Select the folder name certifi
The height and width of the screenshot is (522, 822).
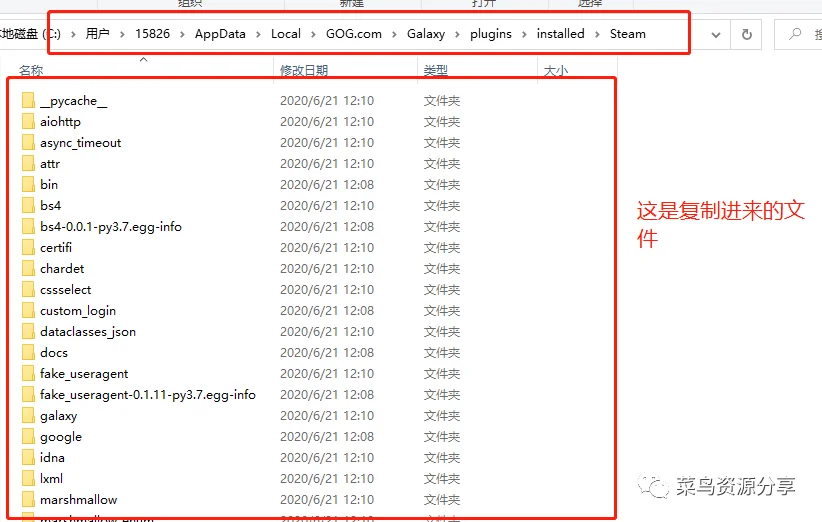click(x=56, y=247)
